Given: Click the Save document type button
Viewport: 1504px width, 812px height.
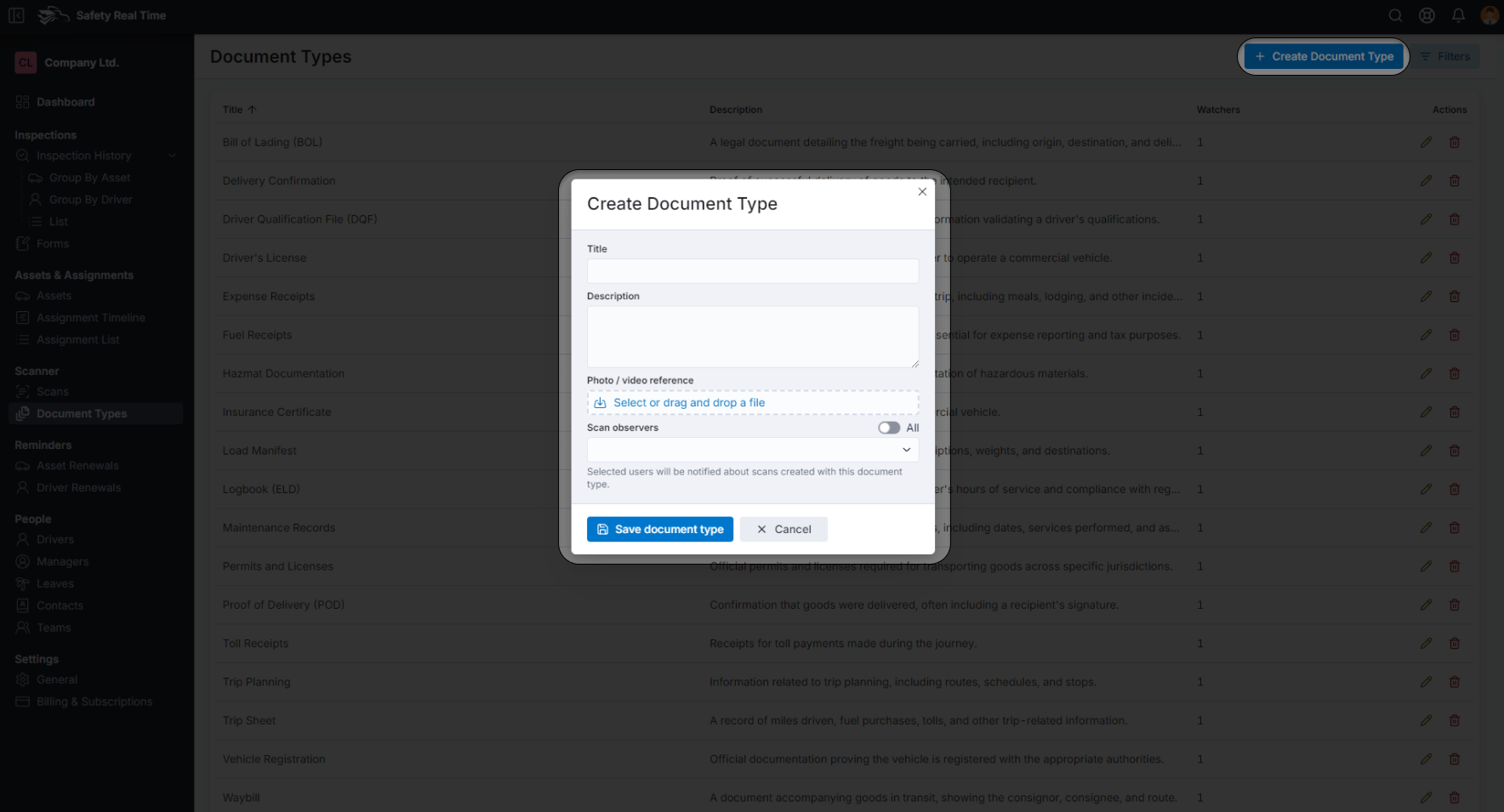Looking at the screenshot, I should [x=659, y=529].
